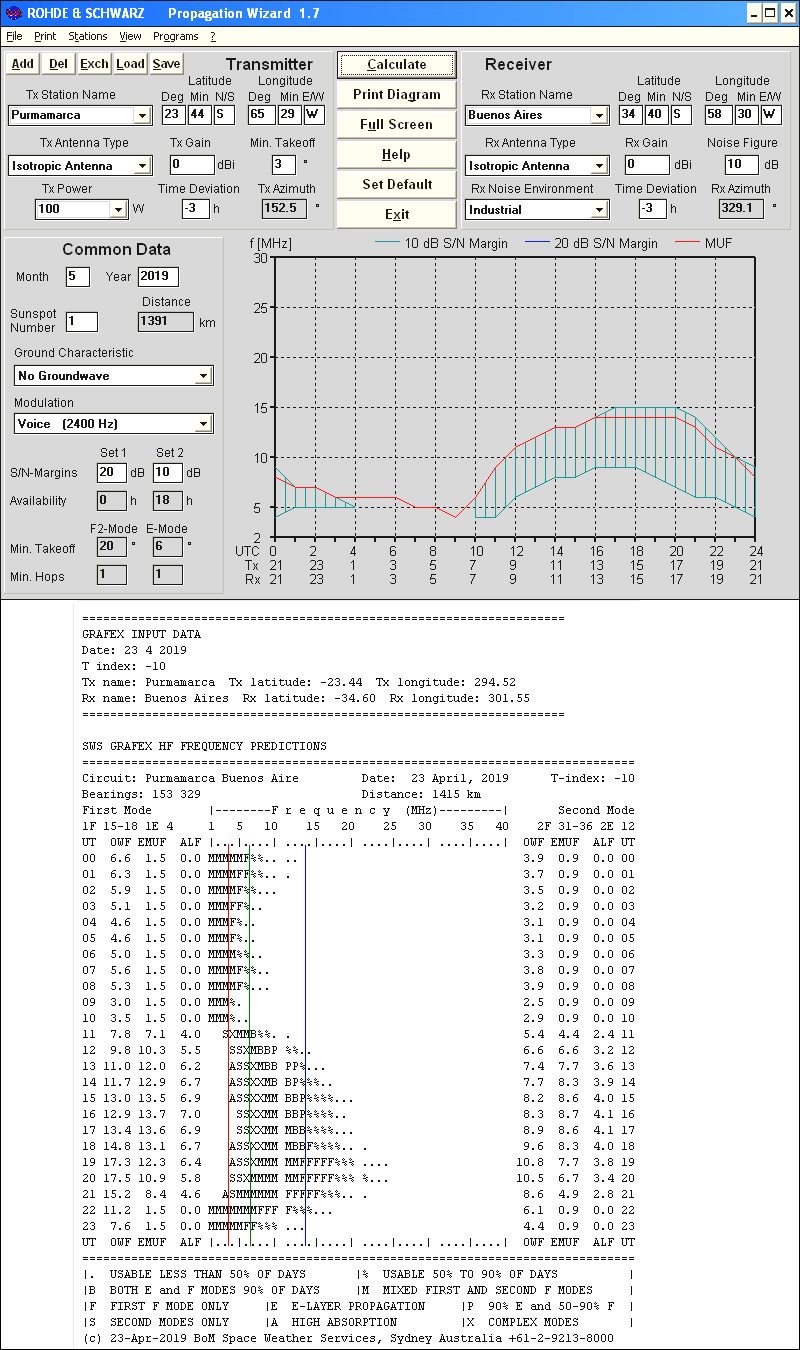The width and height of the screenshot is (800, 1350).
Task: Click Rx longitude degrees field
Action: pyautogui.click(x=718, y=114)
